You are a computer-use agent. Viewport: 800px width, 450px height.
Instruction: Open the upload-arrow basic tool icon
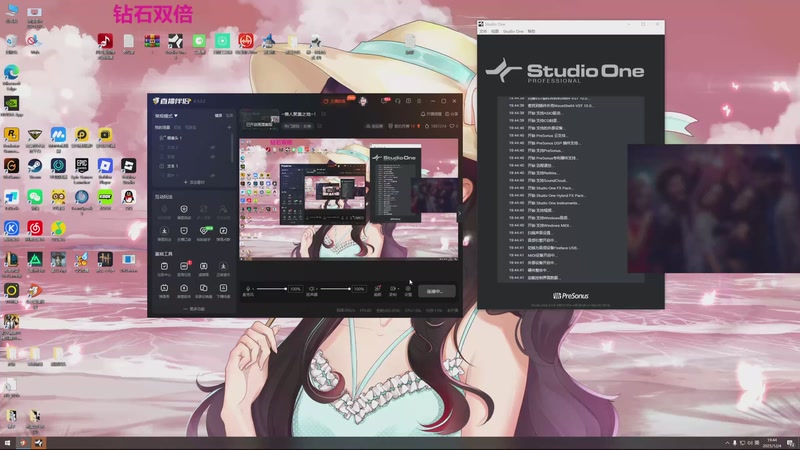[184, 290]
